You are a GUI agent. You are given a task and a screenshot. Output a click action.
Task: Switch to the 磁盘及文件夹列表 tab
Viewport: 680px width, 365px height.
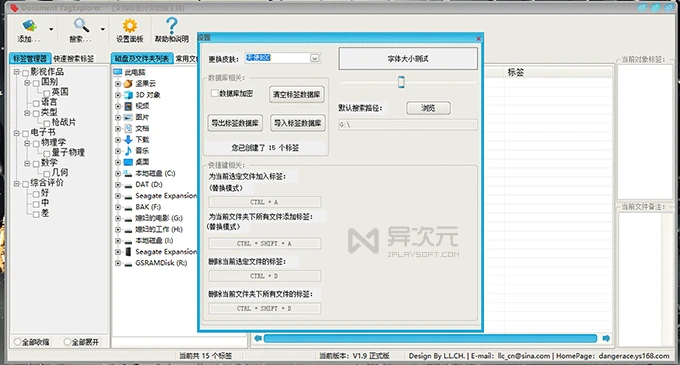point(142,59)
